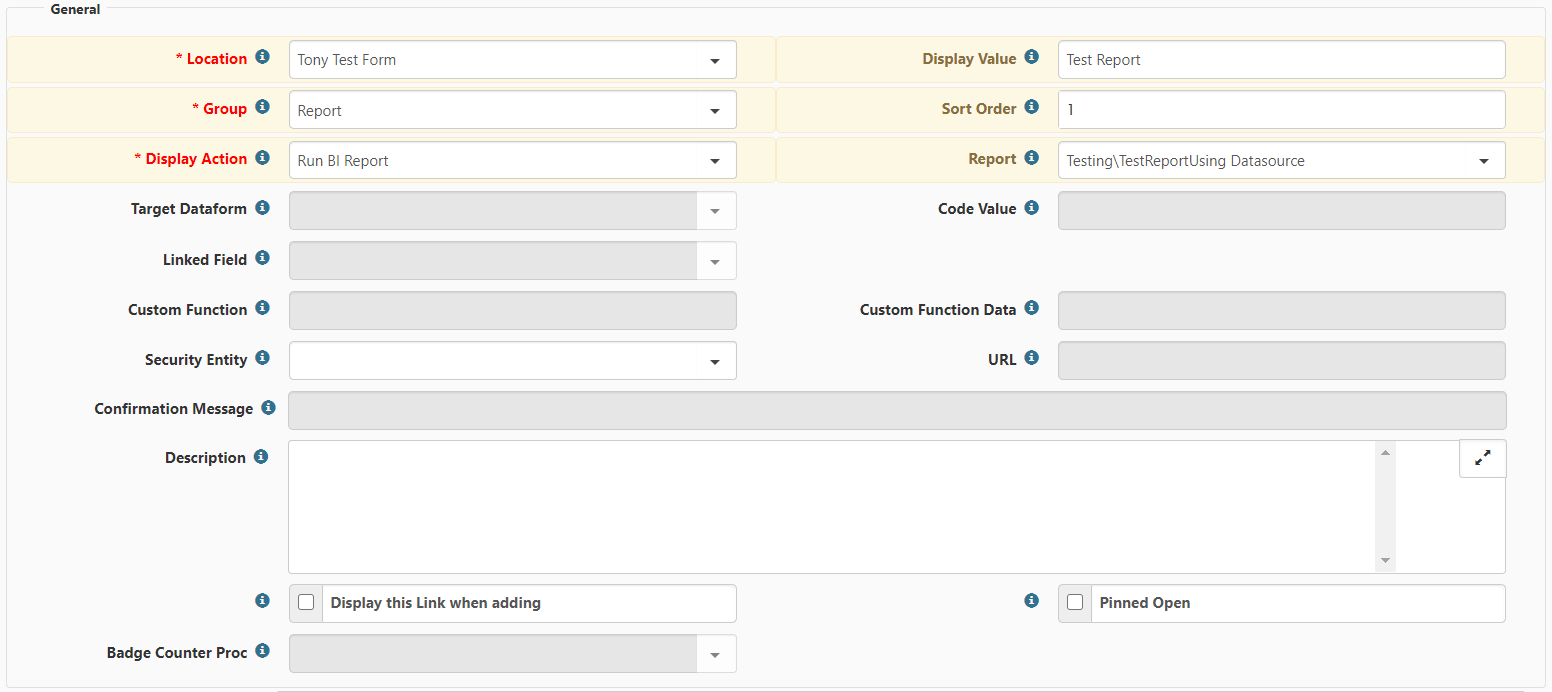The image size is (1552, 692).
Task: Click the info icon next to Location
Action: coord(262,57)
